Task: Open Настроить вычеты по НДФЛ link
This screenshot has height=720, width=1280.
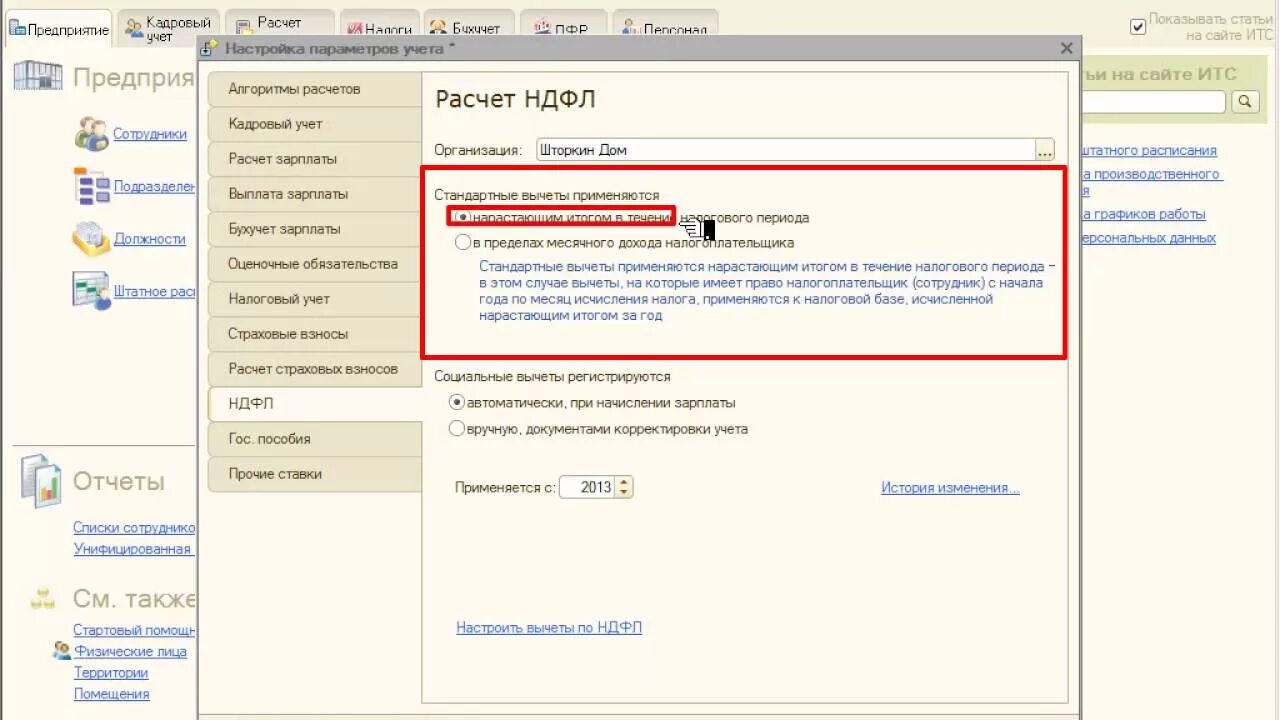Action: (549, 628)
